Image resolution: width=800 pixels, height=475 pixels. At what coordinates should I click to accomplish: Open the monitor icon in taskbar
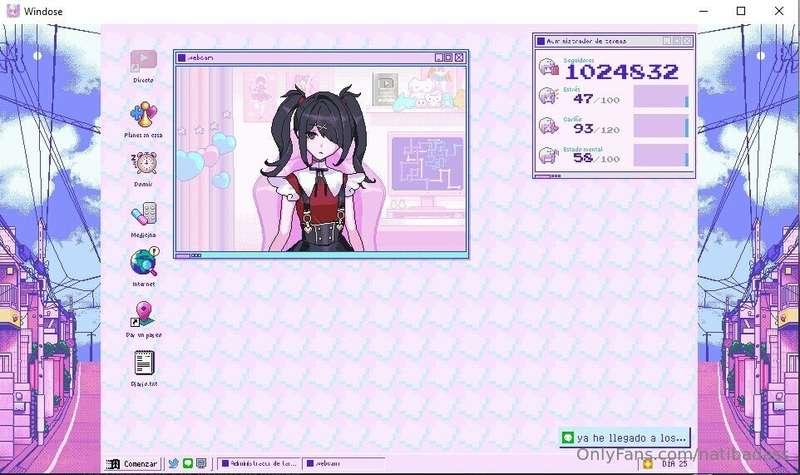201,463
